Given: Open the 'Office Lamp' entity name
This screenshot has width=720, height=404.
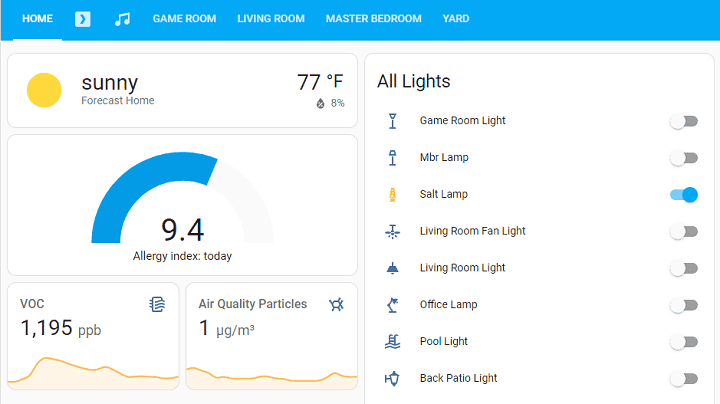Looking at the screenshot, I should [x=449, y=304].
